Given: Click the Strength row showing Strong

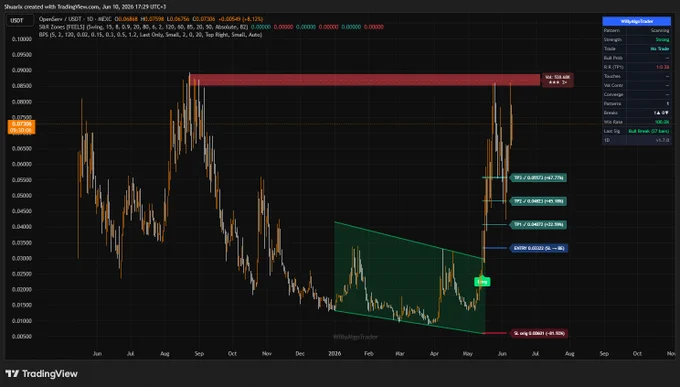Looking at the screenshot, I should 636,39.
